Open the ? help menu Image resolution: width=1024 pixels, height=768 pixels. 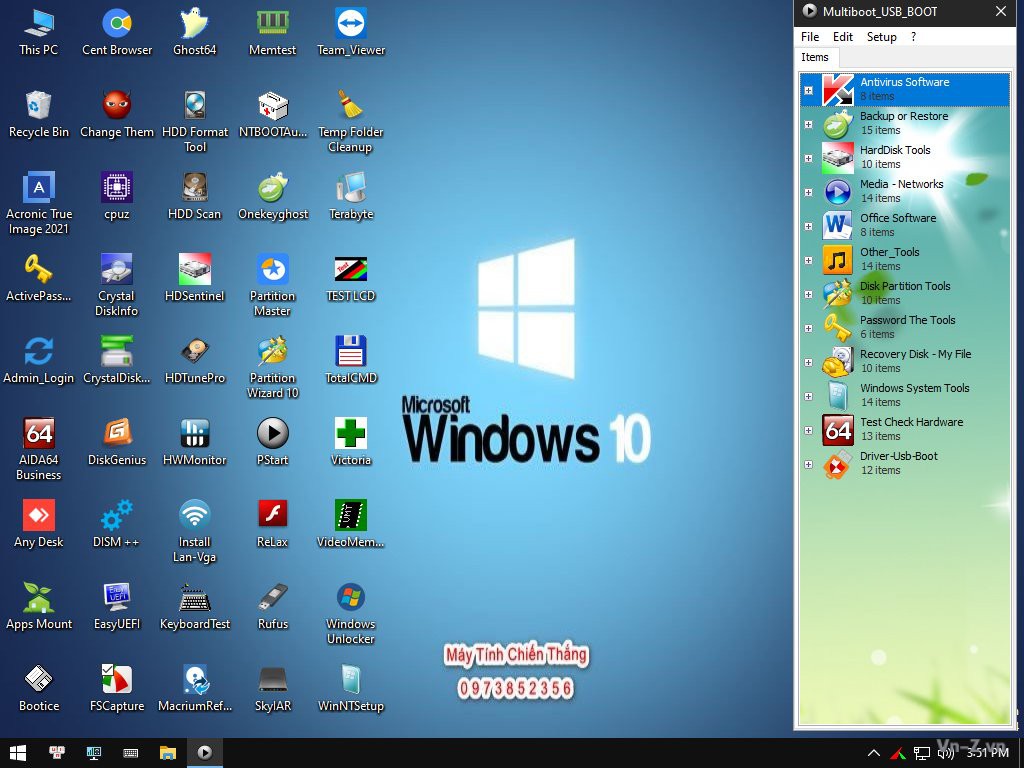913,37
